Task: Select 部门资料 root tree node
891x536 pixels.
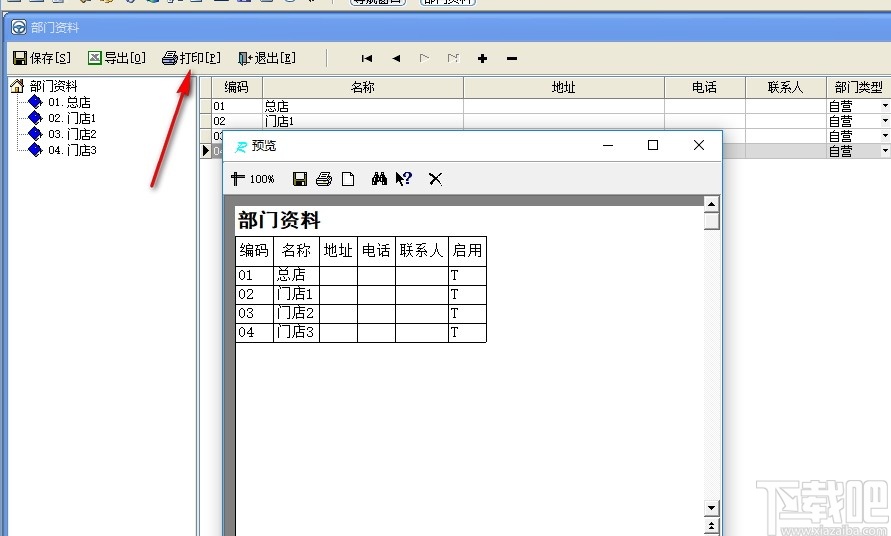Action: pos(53,86)
